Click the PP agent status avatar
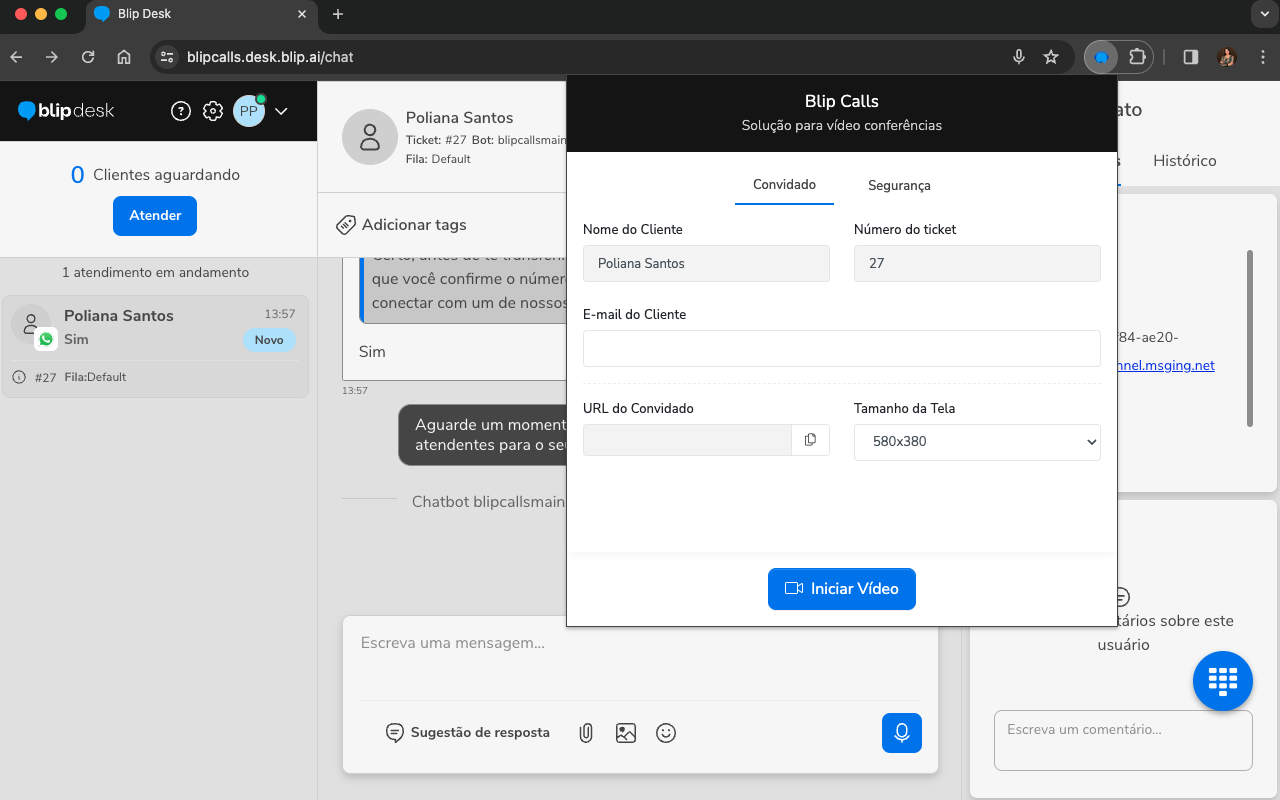The height and width of the screenshot is (800, 1280). (x=249, y=111)
